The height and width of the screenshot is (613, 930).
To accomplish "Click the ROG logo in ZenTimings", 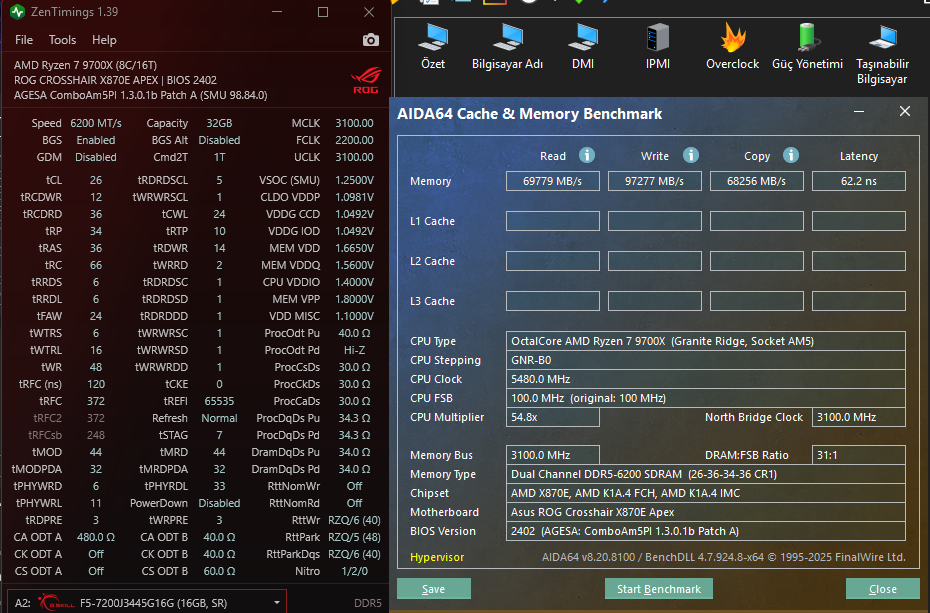I will tap(365, 80).
